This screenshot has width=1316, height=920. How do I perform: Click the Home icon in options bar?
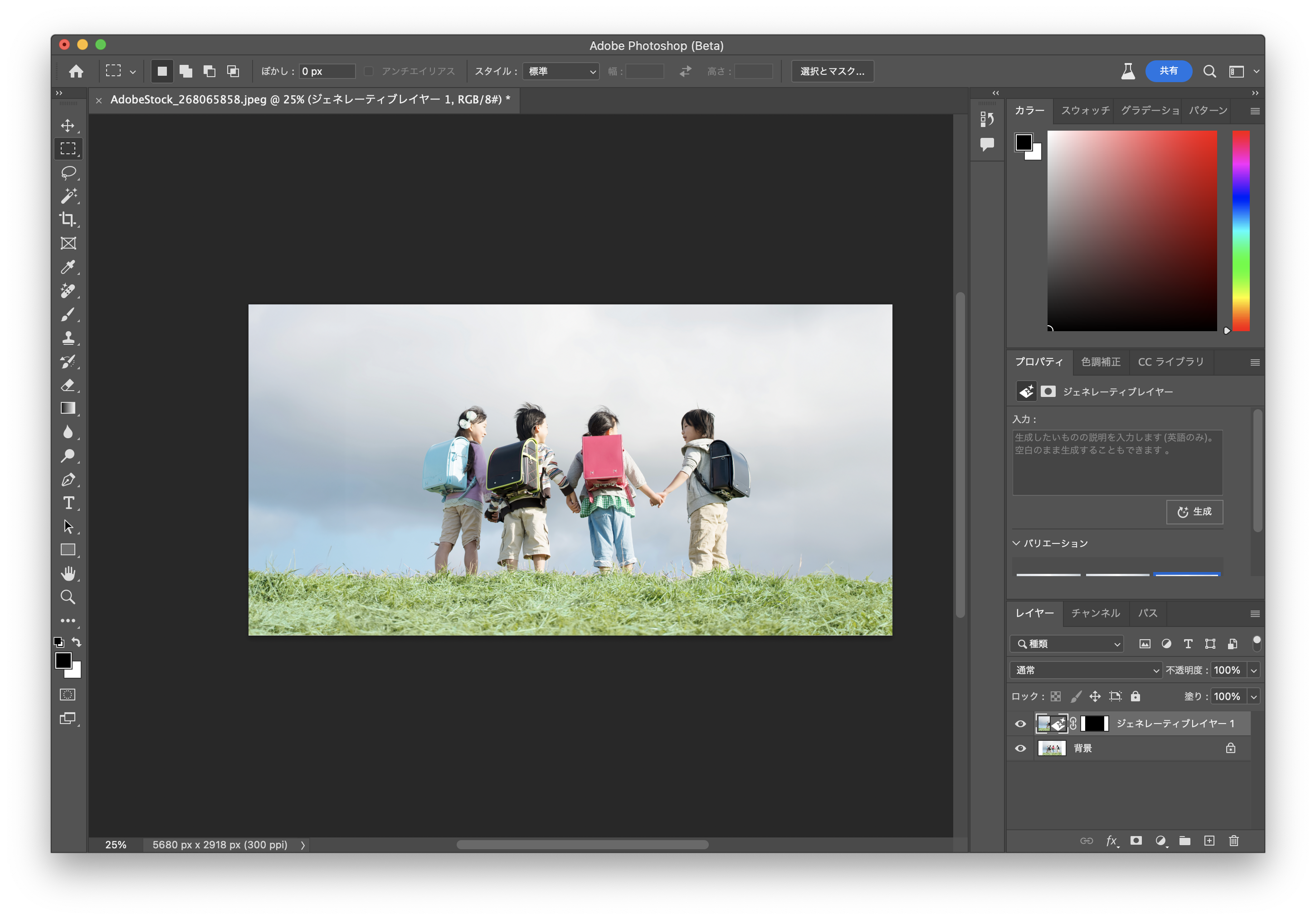click(76, 71)
